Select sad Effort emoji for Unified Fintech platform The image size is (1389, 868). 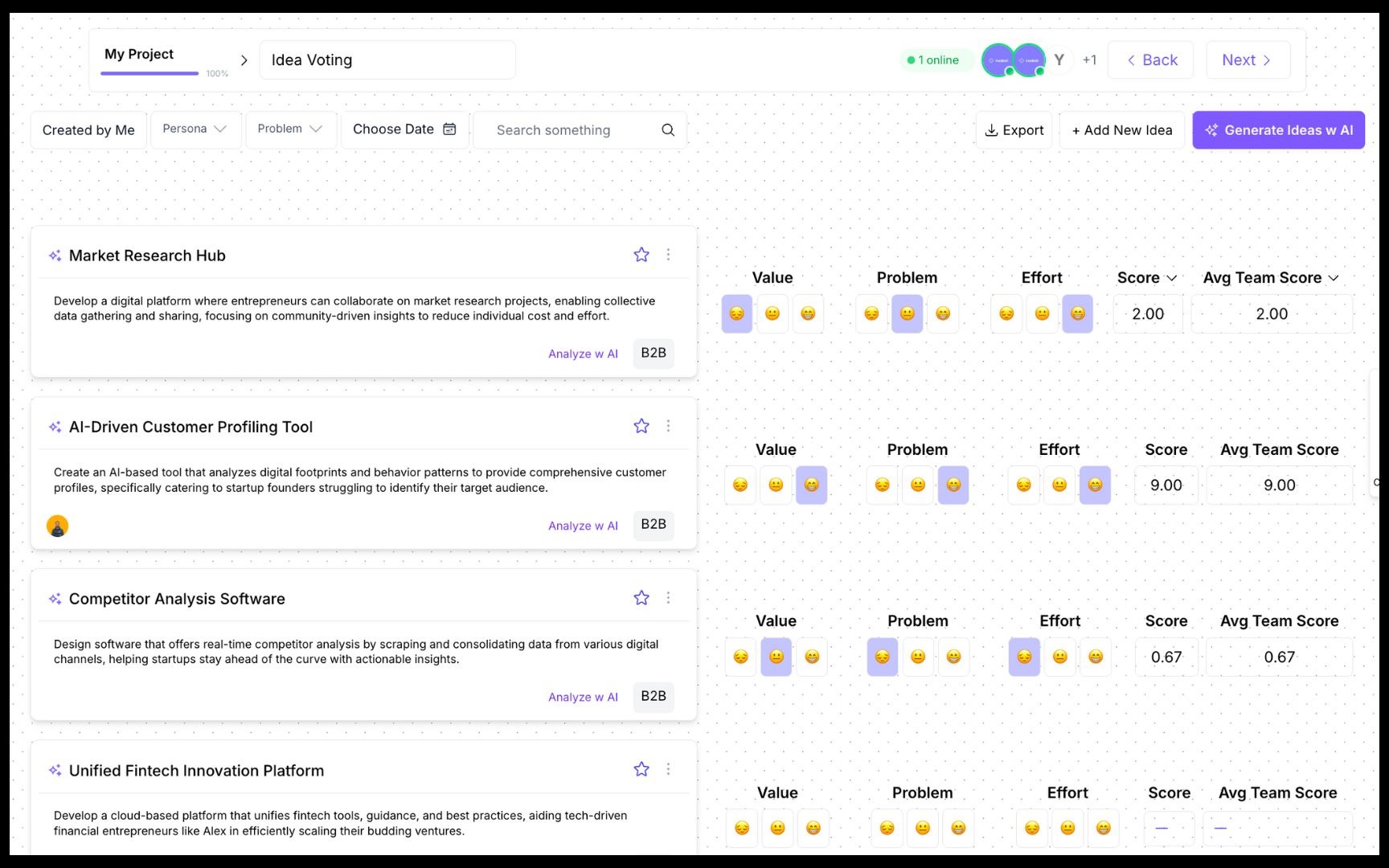(x=1032, y=828)
